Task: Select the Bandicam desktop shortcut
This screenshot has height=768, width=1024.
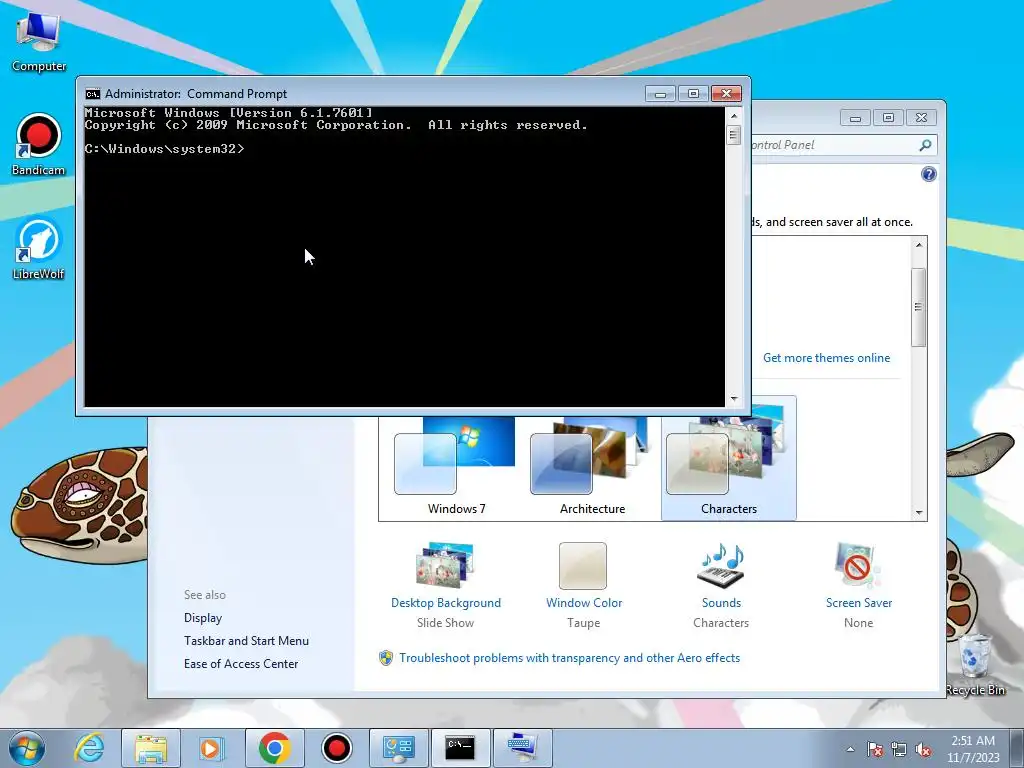Action: (x=39, y=145)
